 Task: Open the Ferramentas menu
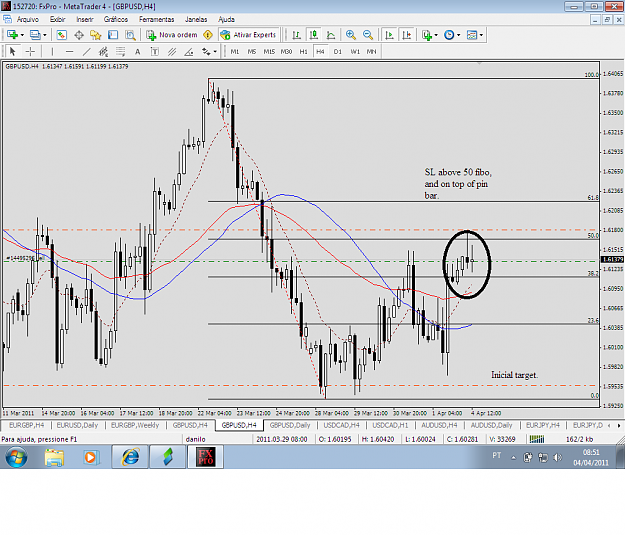coord(157,19)
